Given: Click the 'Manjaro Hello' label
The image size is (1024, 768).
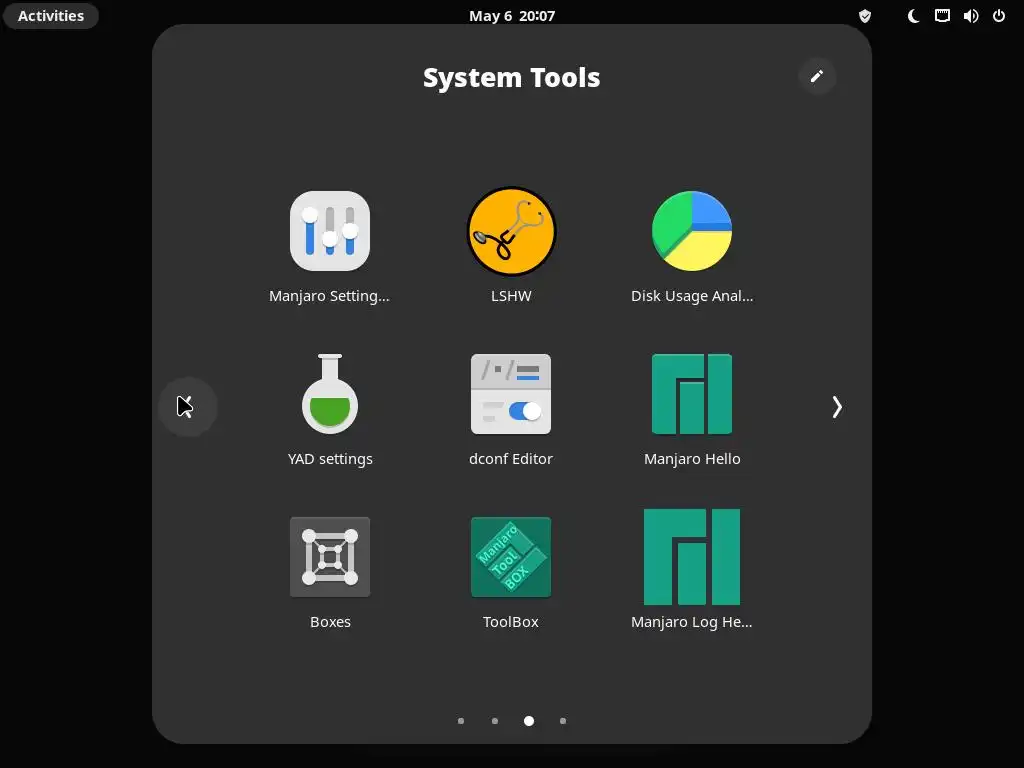Looking at the screenshot, I should (692, 459).
